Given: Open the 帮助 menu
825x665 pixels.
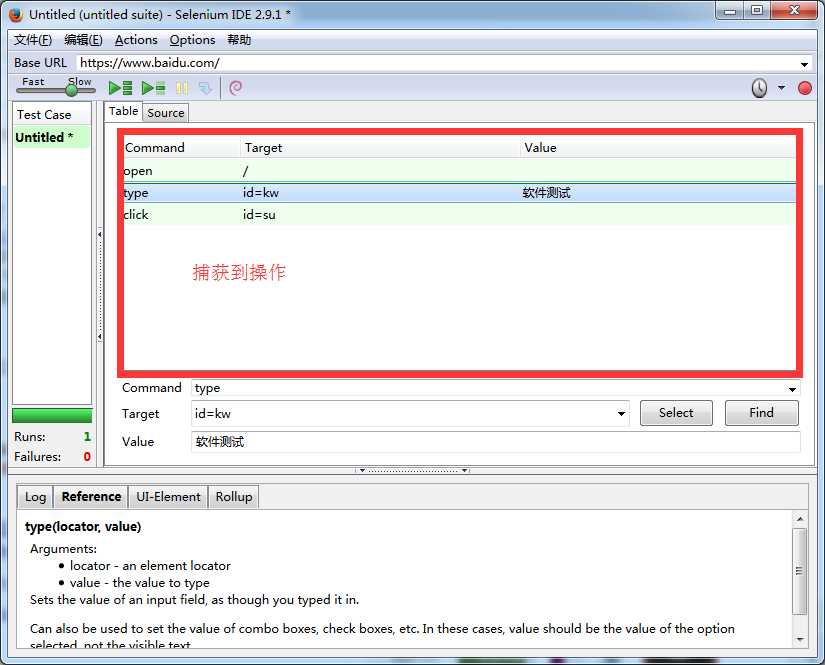Looking at the screenshot, I should point(239,40).
